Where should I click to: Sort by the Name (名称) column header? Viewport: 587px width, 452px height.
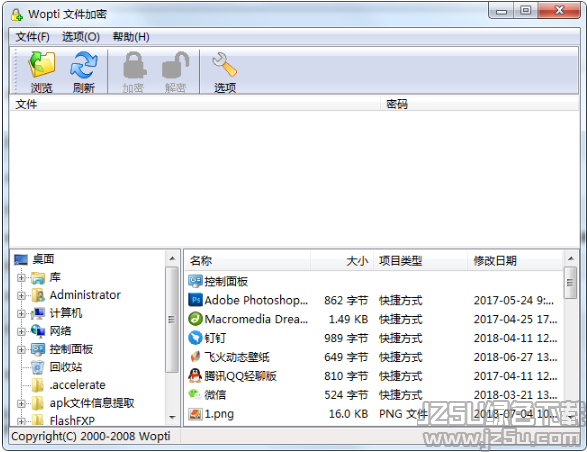[x=248, y=261]
